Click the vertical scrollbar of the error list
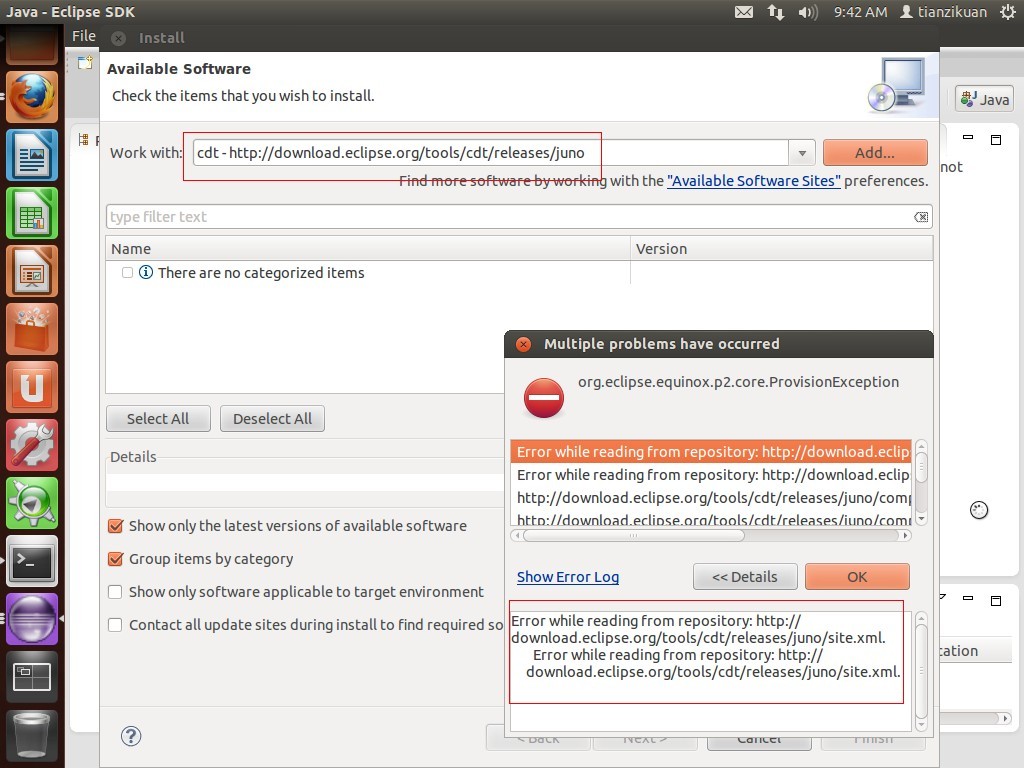This screenshot has height=768, width=1024. pos(921,482)
